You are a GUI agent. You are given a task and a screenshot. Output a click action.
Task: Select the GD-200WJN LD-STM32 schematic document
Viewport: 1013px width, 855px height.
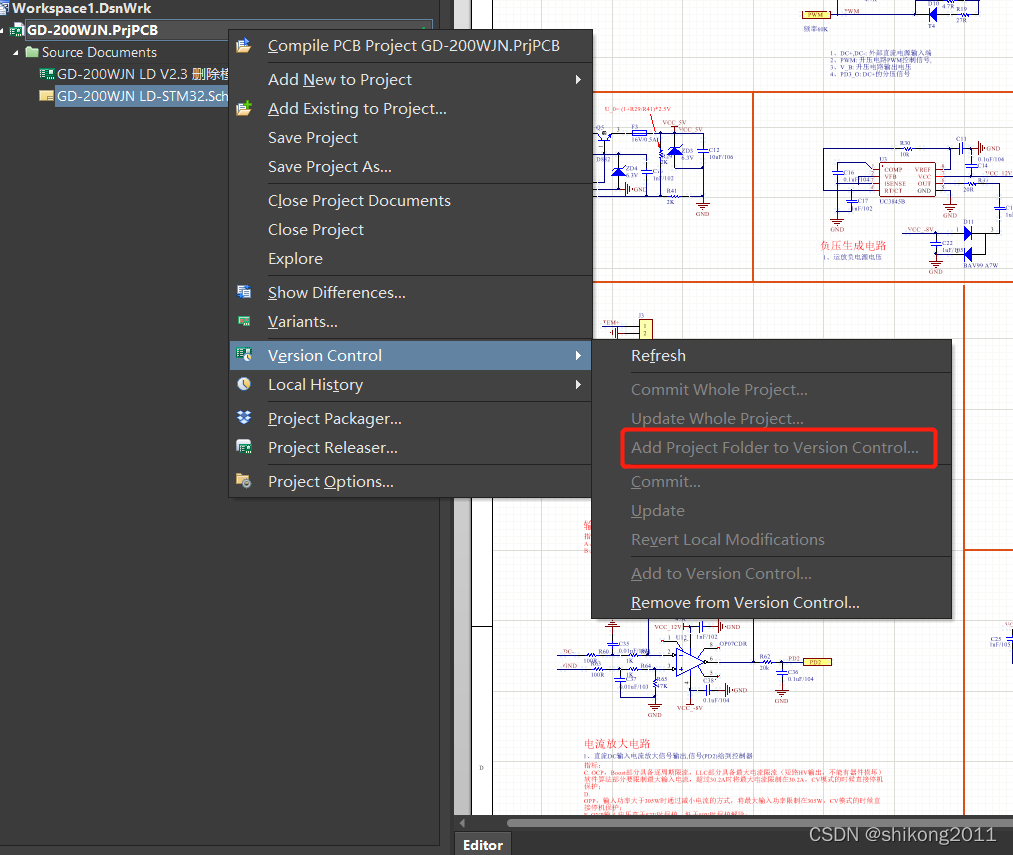[x=142, y=96]
